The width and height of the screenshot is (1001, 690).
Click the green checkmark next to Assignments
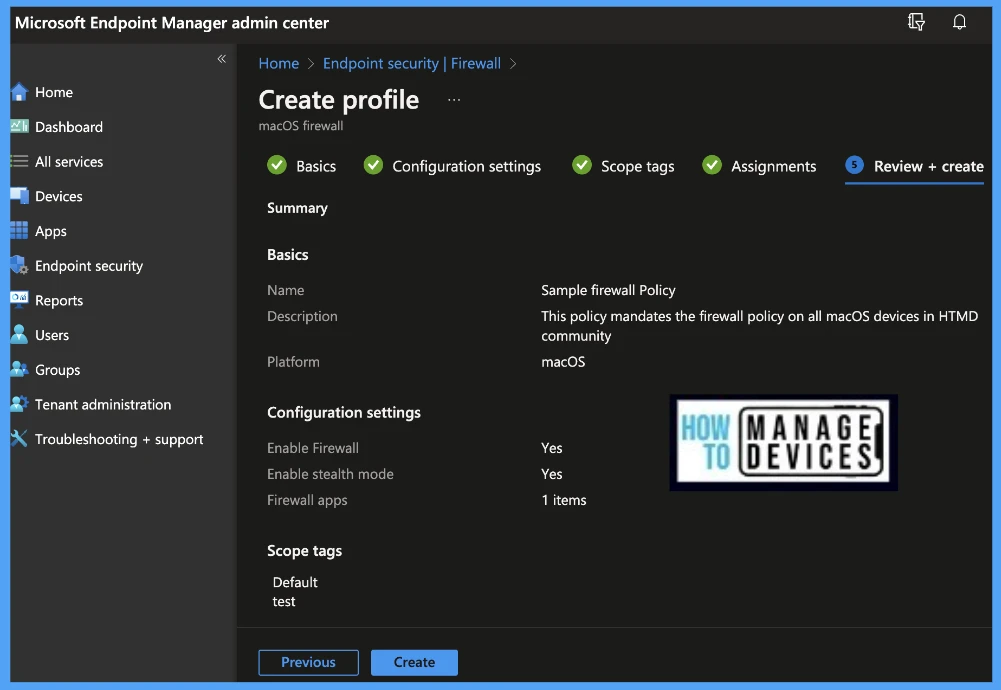(712, 165)
